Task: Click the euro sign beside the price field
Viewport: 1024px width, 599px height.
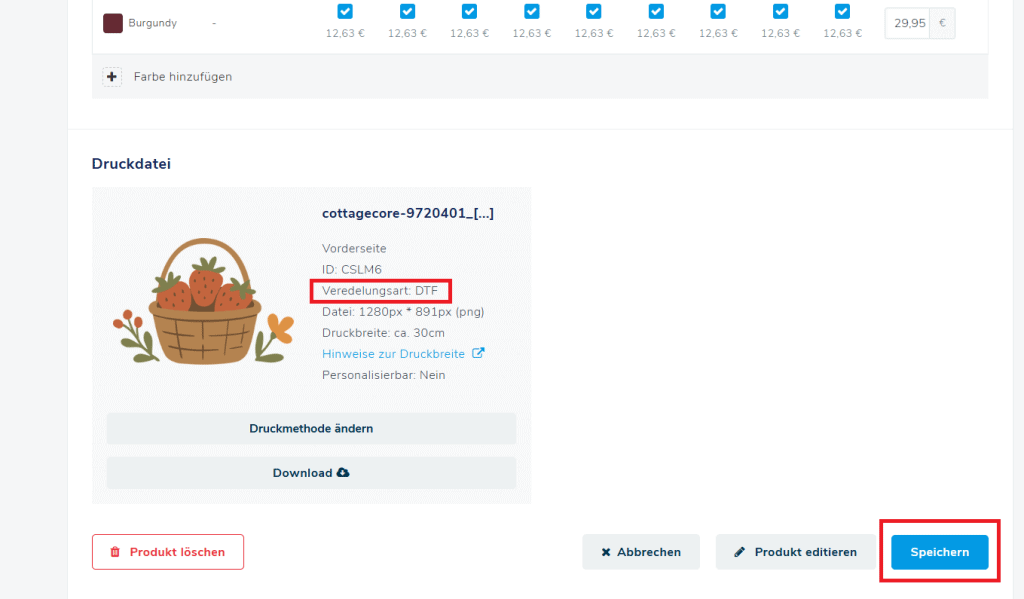Action: [942, 23]
